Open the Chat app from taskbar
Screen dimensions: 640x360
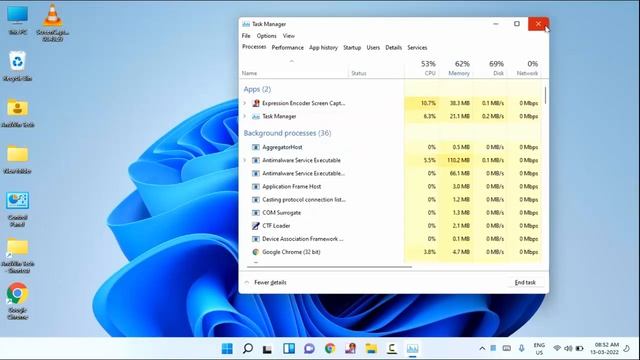(x=309, y=348)
